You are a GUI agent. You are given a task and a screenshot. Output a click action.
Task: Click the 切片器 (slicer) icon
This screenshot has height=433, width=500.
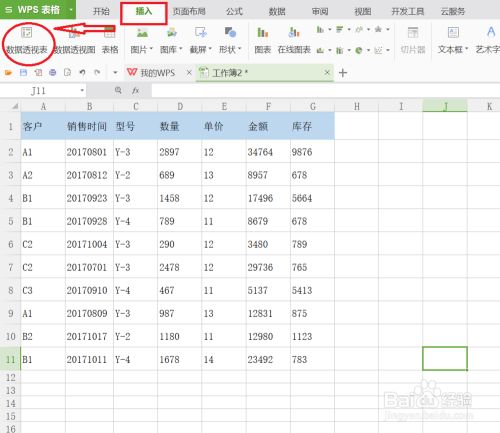[x=413, y=33]
